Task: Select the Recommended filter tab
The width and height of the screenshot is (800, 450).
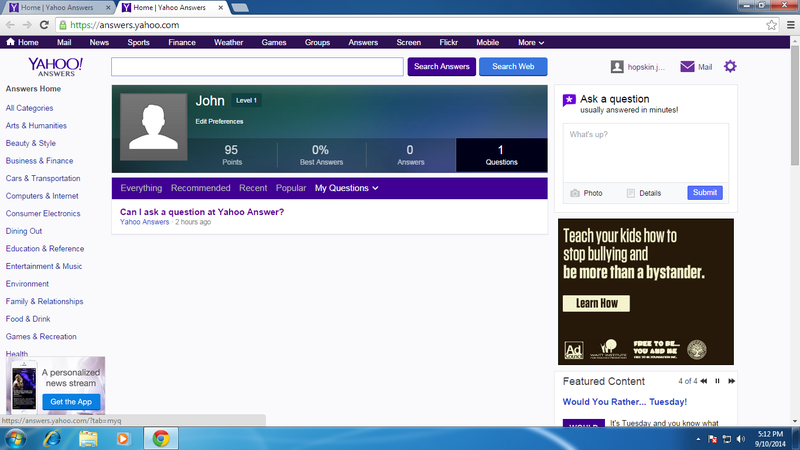Action: coord(201,188)
